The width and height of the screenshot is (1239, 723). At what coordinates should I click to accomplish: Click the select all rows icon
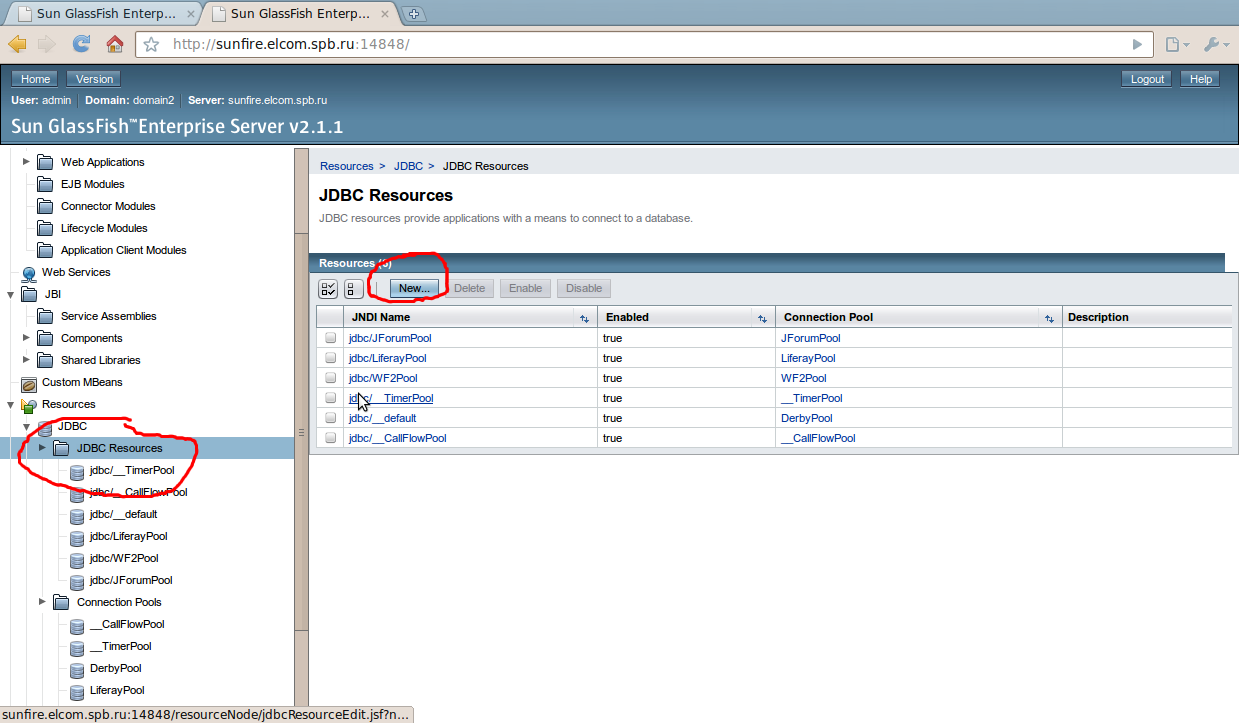pos(328,289)
